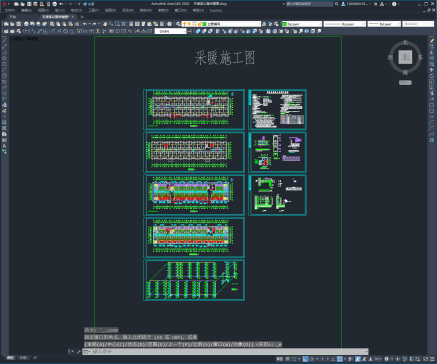
Task: Click the isometric piping diagram sheet thumbnail
Action: [x=194, y=280]
